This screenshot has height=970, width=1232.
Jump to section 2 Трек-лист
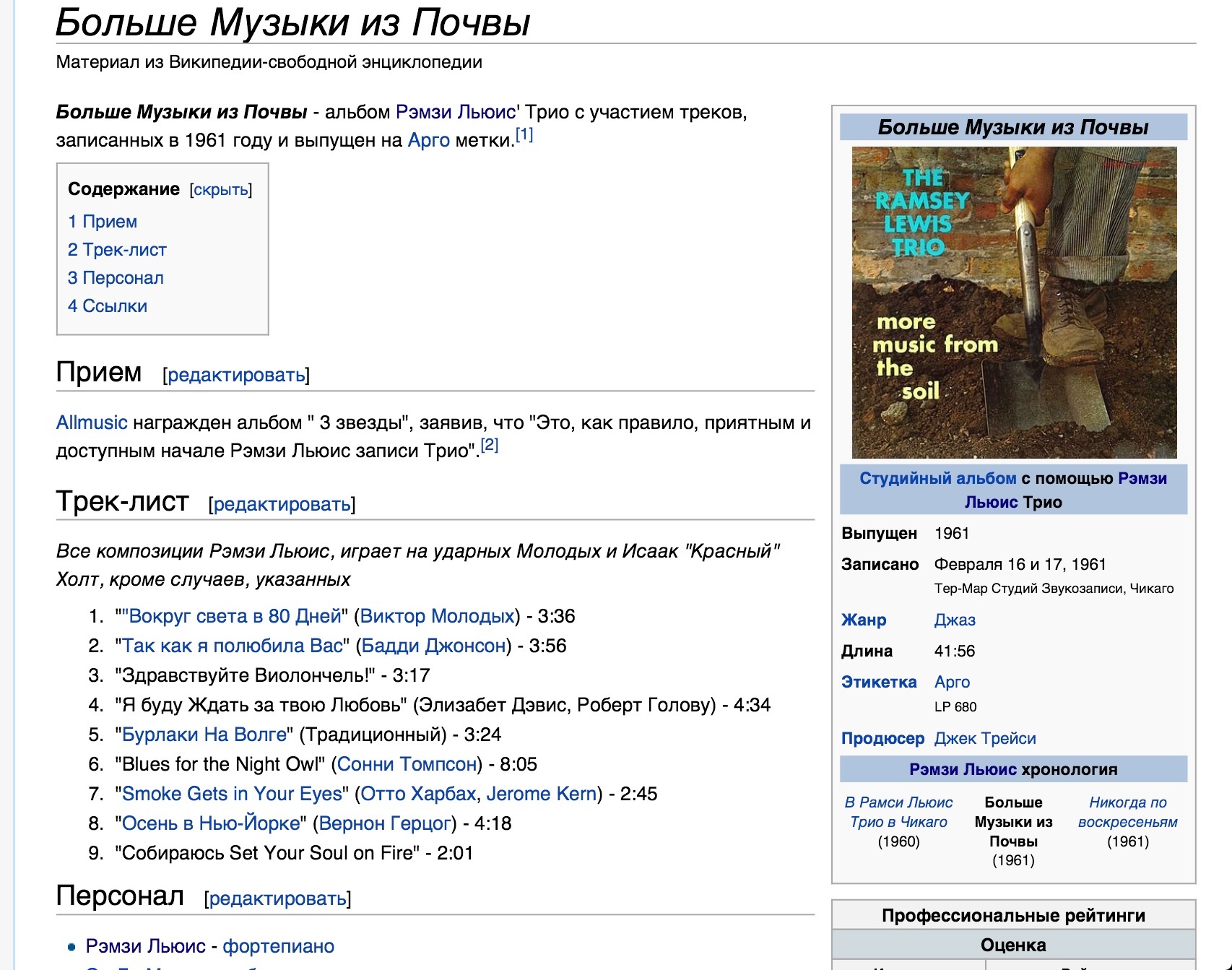pos(117,250)
